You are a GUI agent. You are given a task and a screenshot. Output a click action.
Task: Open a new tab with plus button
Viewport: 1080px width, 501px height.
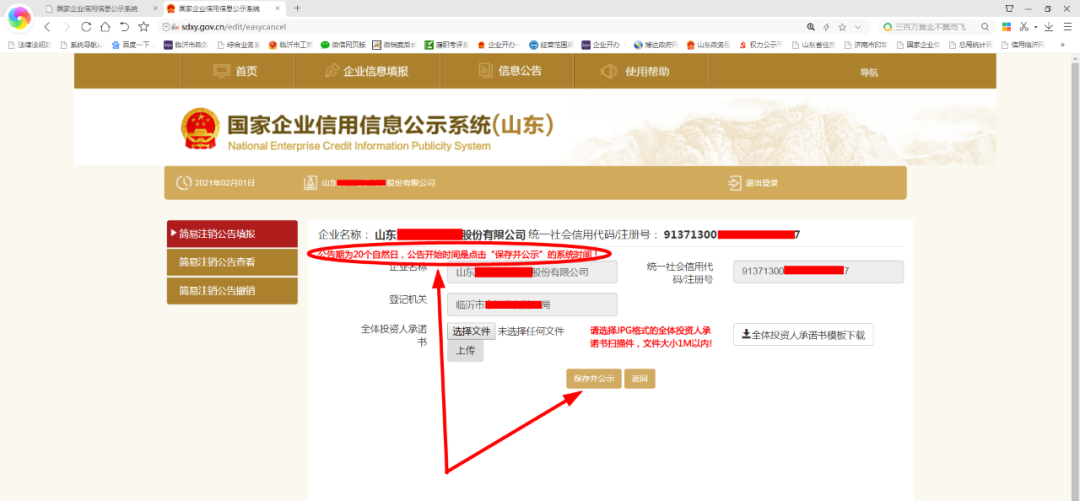click(298, 8)
